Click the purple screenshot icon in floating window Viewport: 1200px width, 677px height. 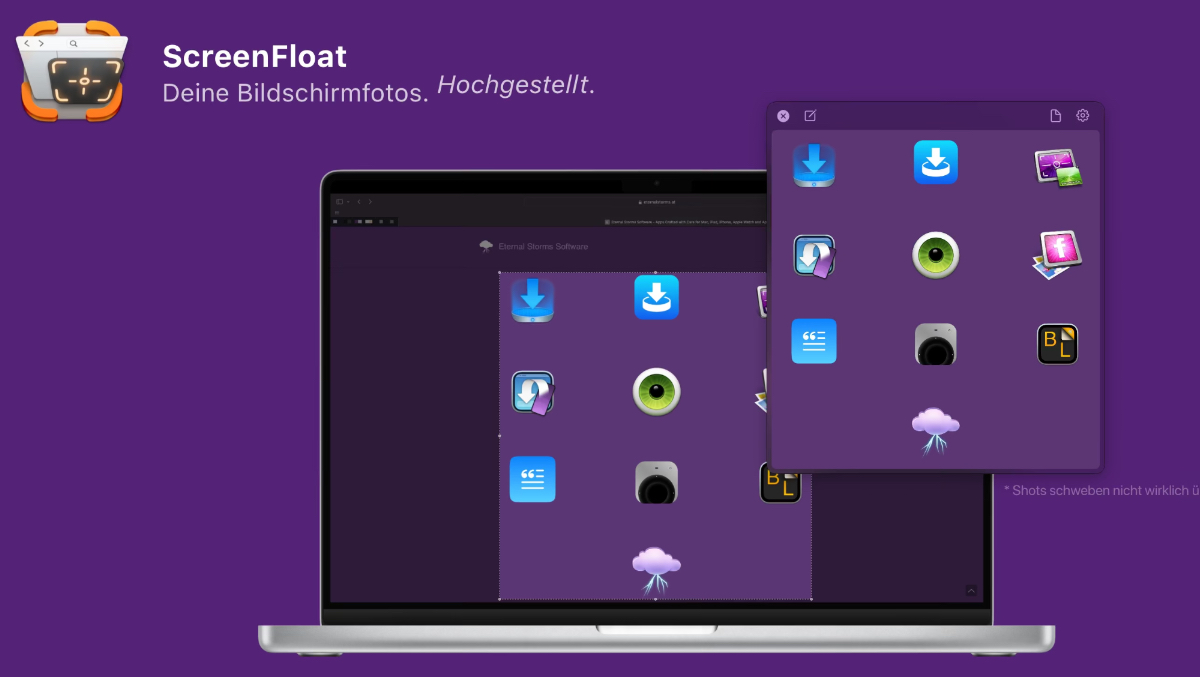click(x=1057, y=166)
